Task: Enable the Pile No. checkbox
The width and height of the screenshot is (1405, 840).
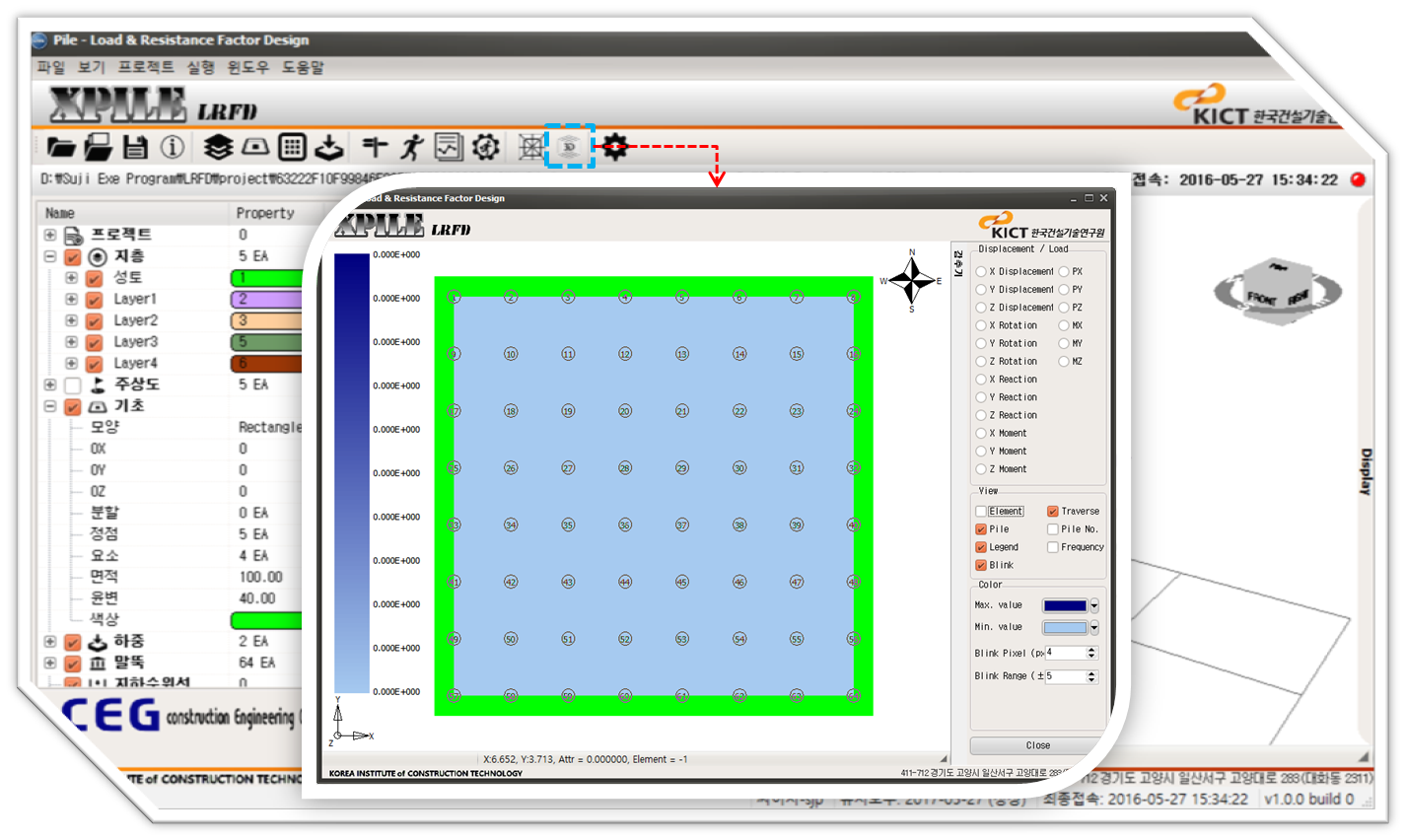Action: point(1053,529)
